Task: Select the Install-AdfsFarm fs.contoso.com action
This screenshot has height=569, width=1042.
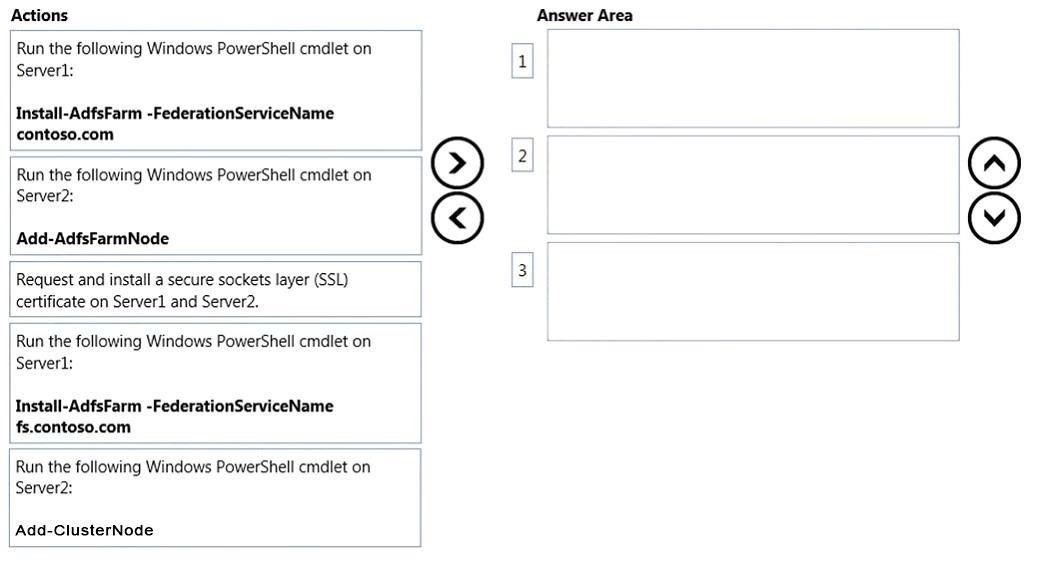Action: coord(216,383)
